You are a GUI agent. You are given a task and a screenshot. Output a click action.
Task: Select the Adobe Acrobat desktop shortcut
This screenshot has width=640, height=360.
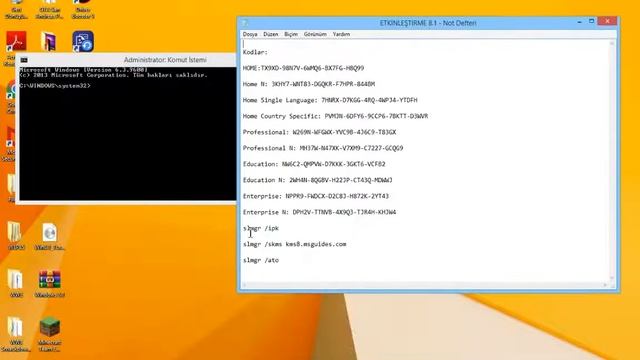16,42
